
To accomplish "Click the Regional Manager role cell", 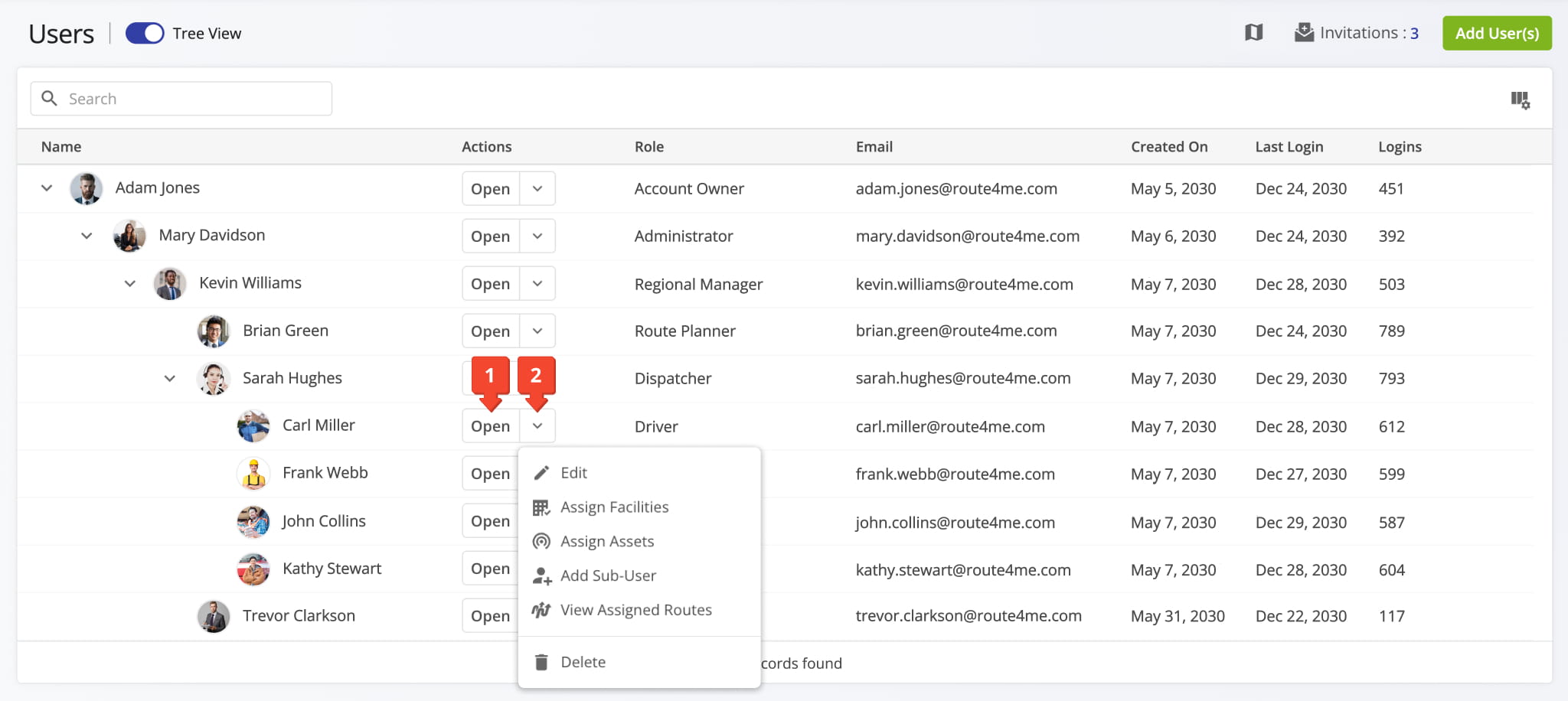I will pyautogui.click(x=699, y=284).
